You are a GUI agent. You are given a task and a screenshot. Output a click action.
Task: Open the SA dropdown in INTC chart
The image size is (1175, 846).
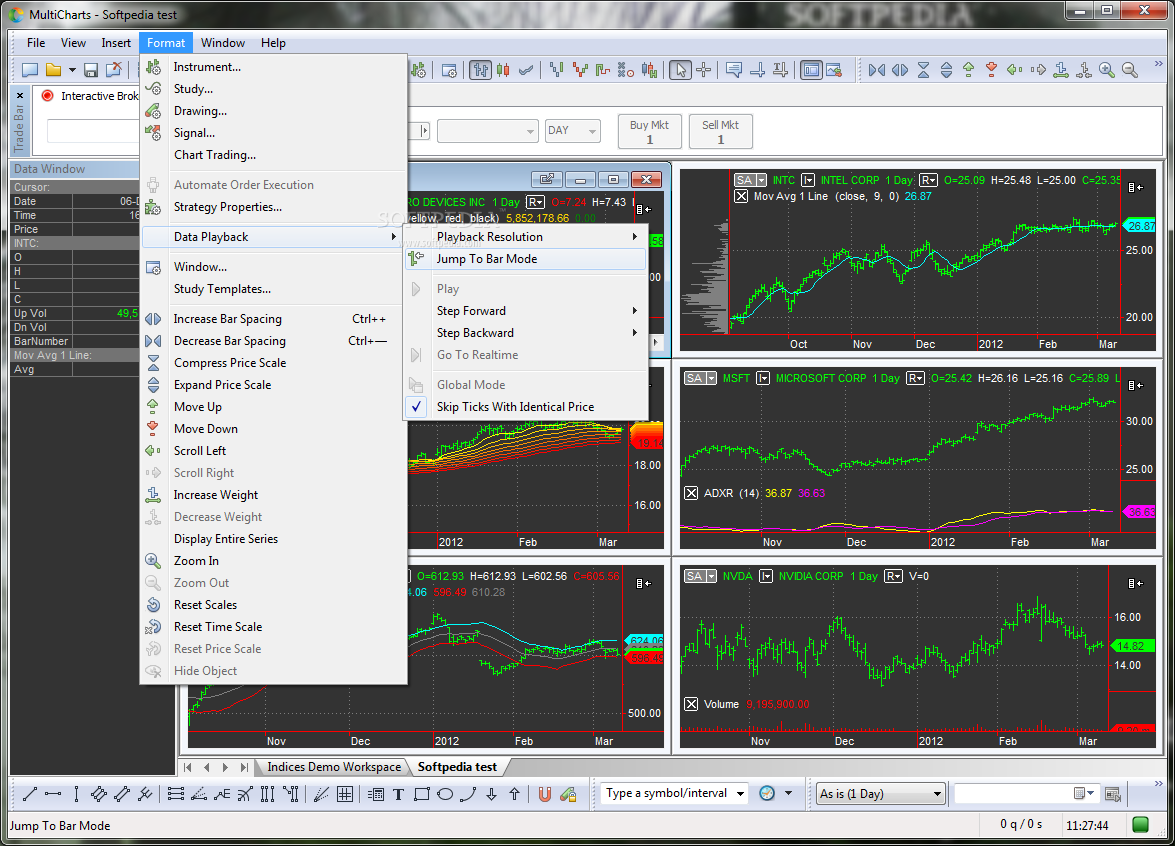761,180
